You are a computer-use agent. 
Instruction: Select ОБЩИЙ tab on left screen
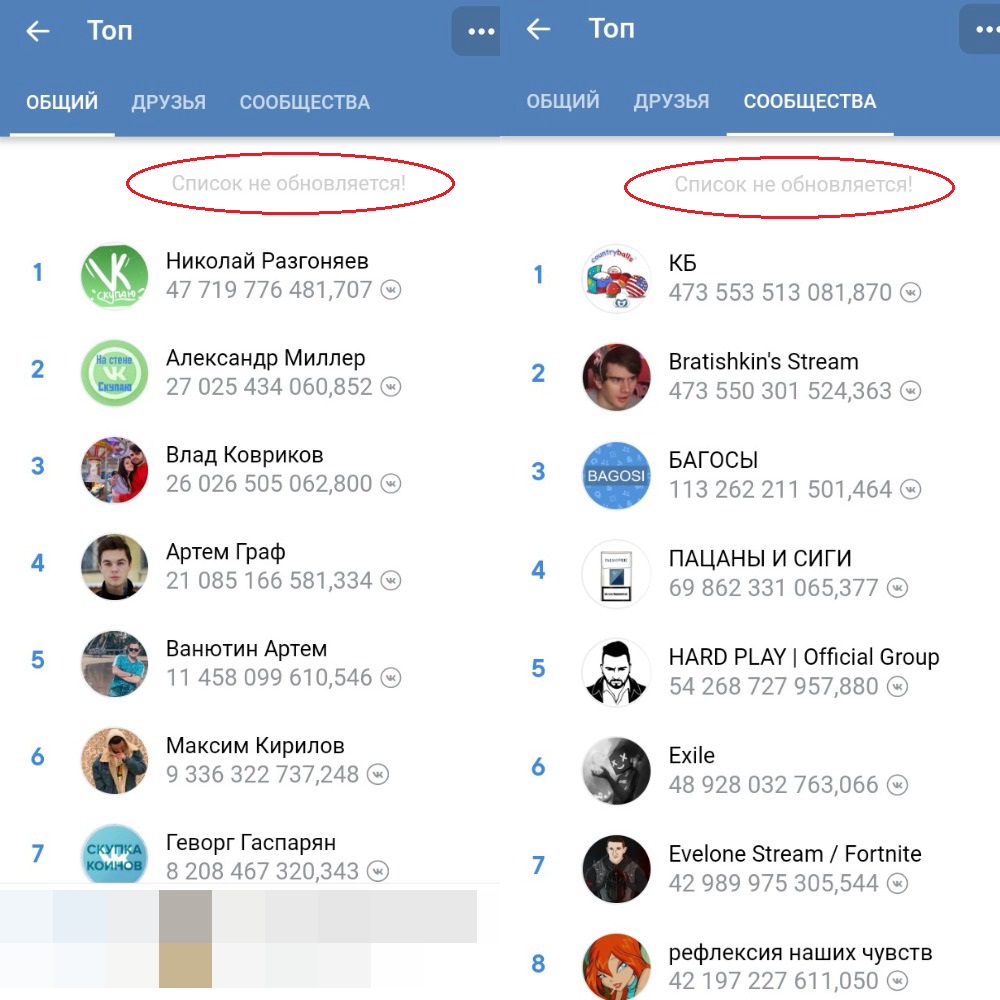tap(62, 102)
